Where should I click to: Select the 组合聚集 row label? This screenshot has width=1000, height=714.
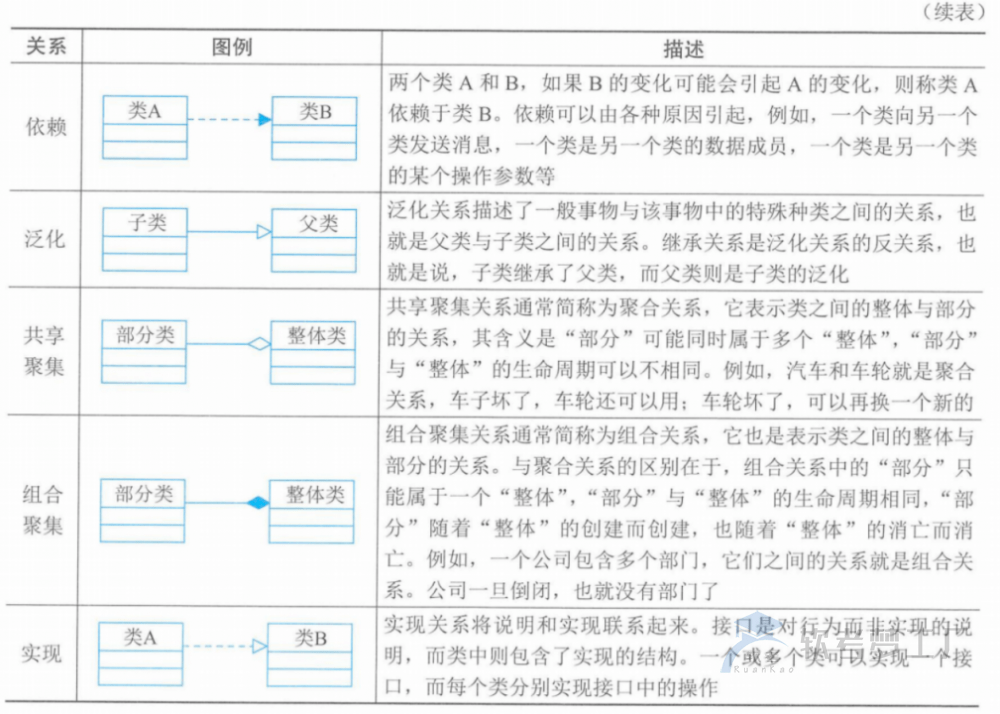click(45, 508)
